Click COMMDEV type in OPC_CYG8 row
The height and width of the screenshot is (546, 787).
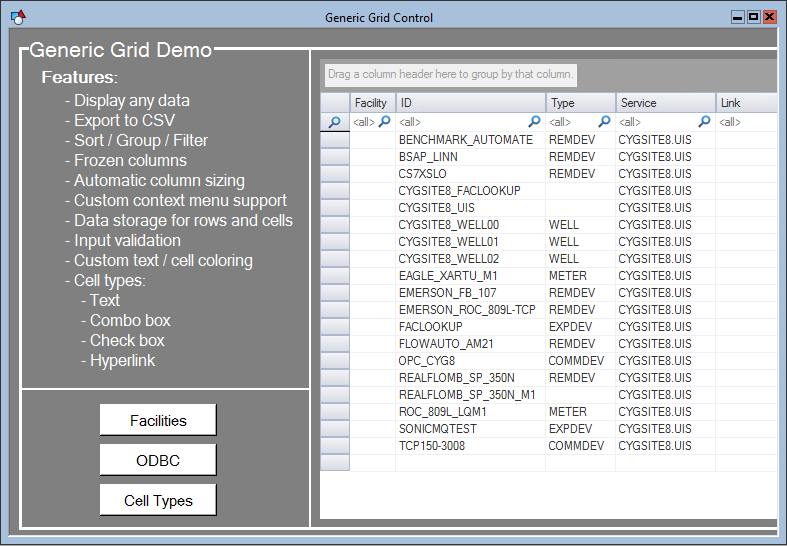(581, 361)
